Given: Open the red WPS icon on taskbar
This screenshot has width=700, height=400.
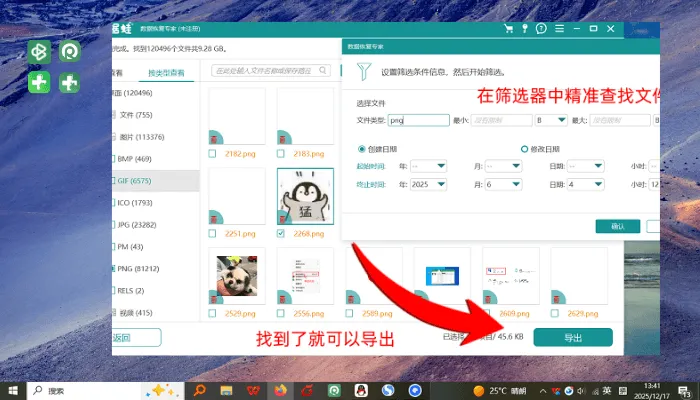Looking at the screenshot, I should pos(253,391).
